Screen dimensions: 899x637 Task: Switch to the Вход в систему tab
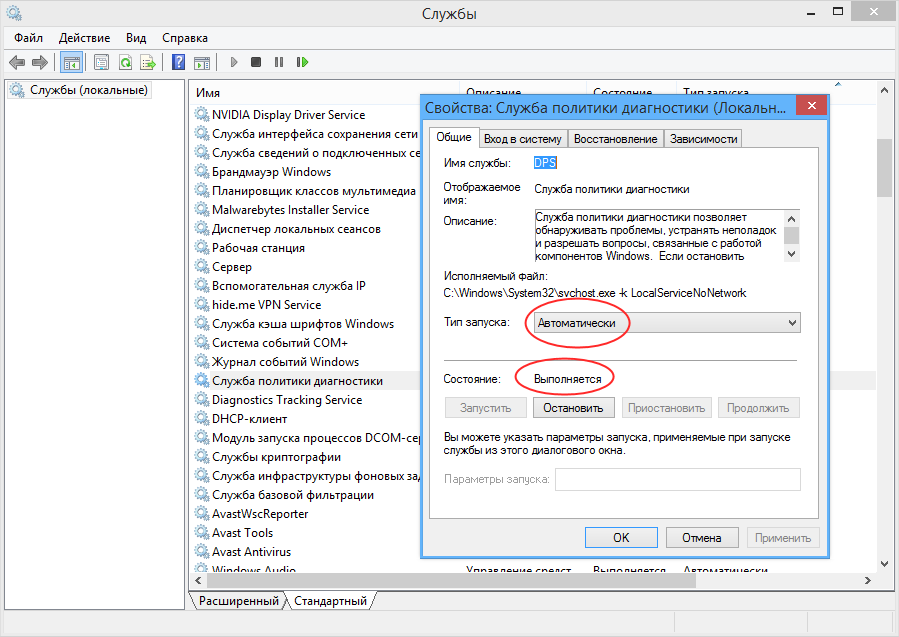(523, 139)
